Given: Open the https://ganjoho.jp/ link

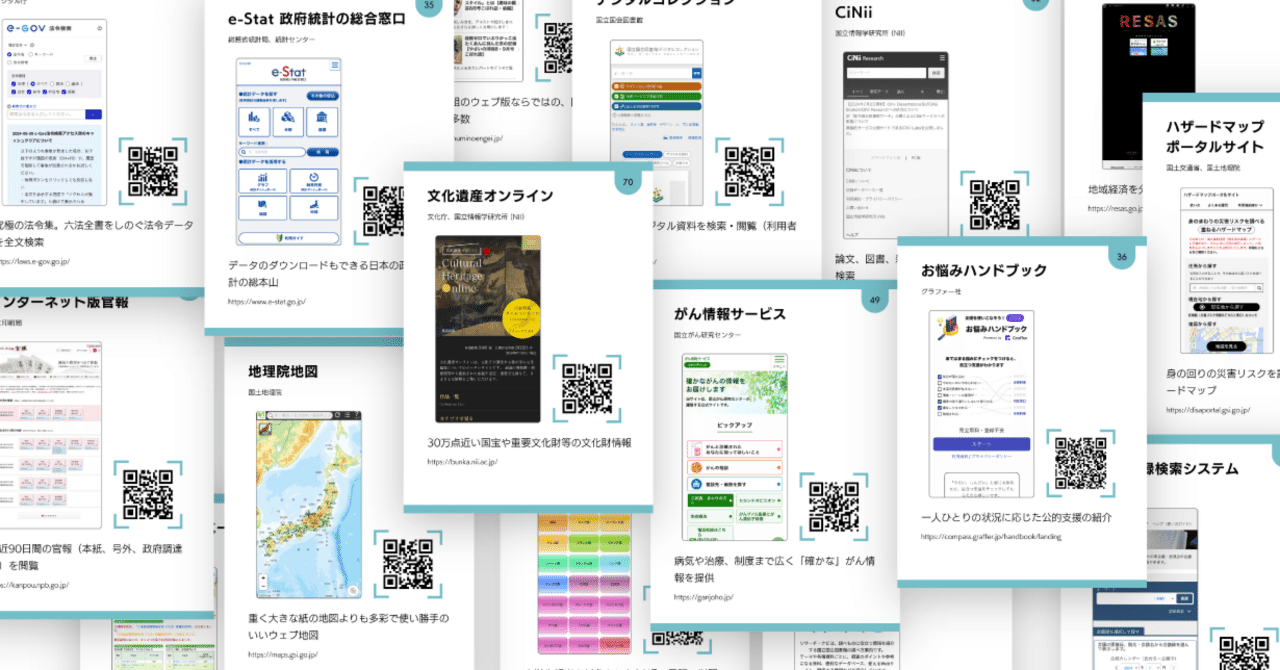Looking at the screenshot, I should click(703, 597).
